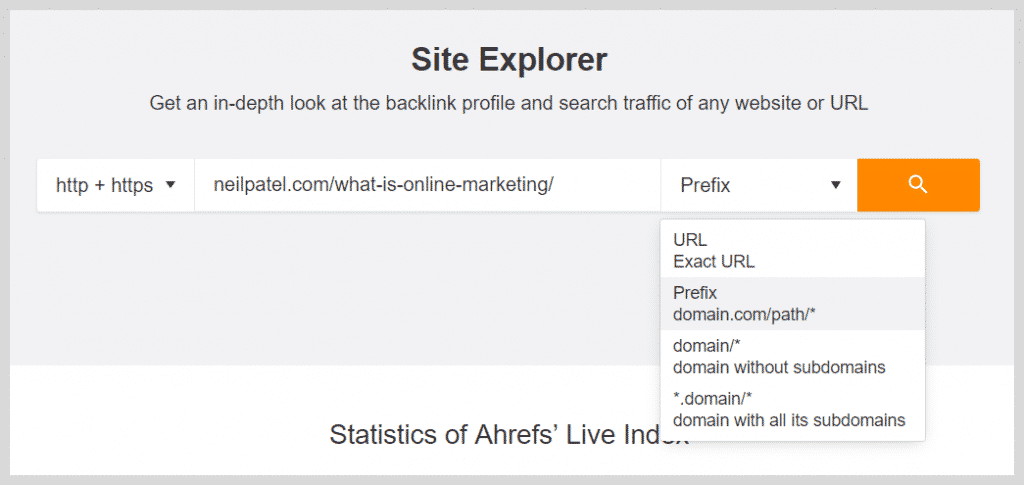This screenshot has width=1024, height=485.
Task: Open the "http + https" protocol selector
Action: pyautogui.click(x=115, y=185)
